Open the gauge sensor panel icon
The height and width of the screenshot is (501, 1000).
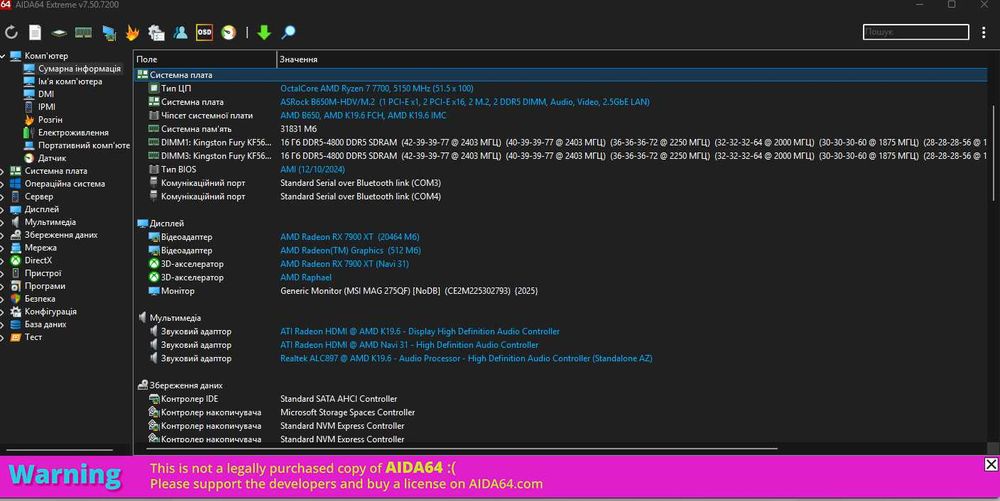pyautogui.click(x=228, y=32)
